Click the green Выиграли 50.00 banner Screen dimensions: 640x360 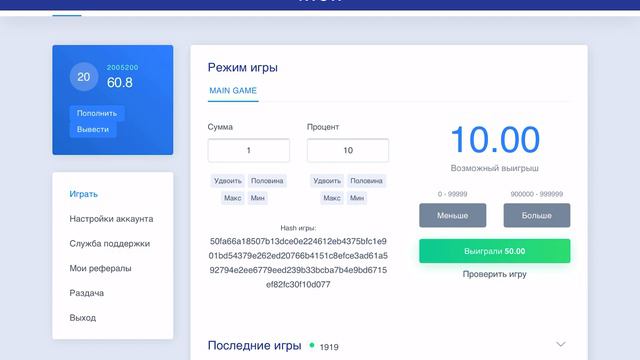tap(495, 251)
